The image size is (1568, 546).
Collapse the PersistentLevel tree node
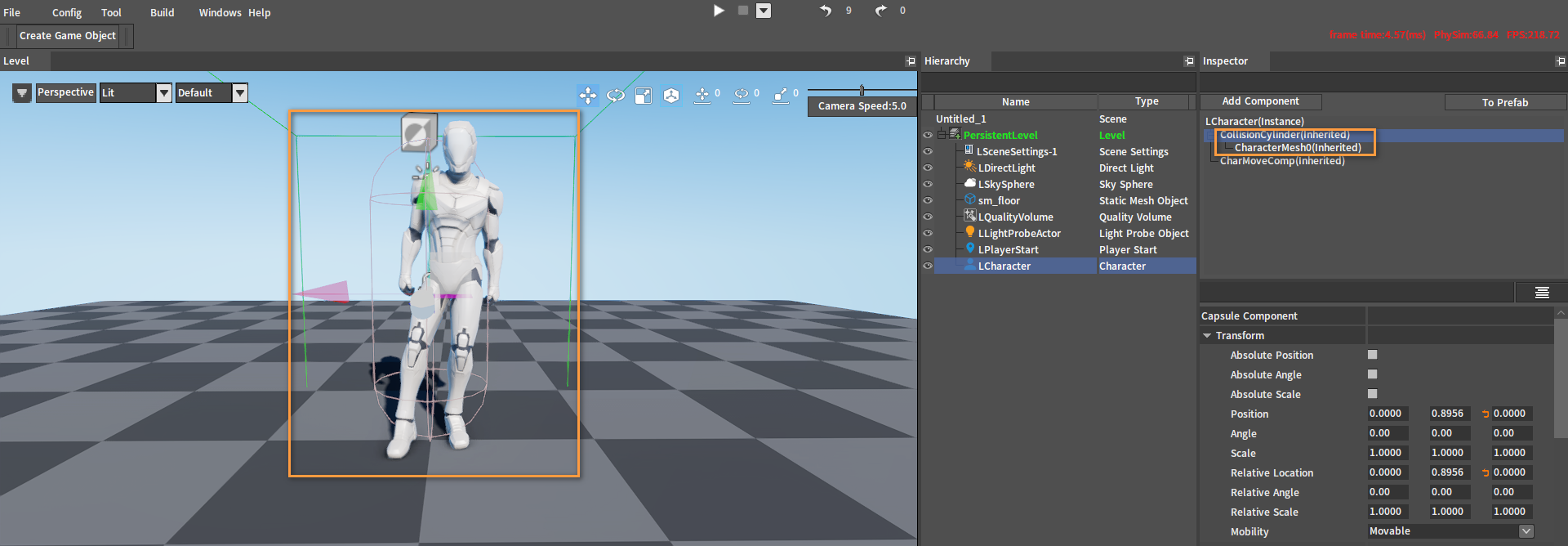click(x=941, y=135)
